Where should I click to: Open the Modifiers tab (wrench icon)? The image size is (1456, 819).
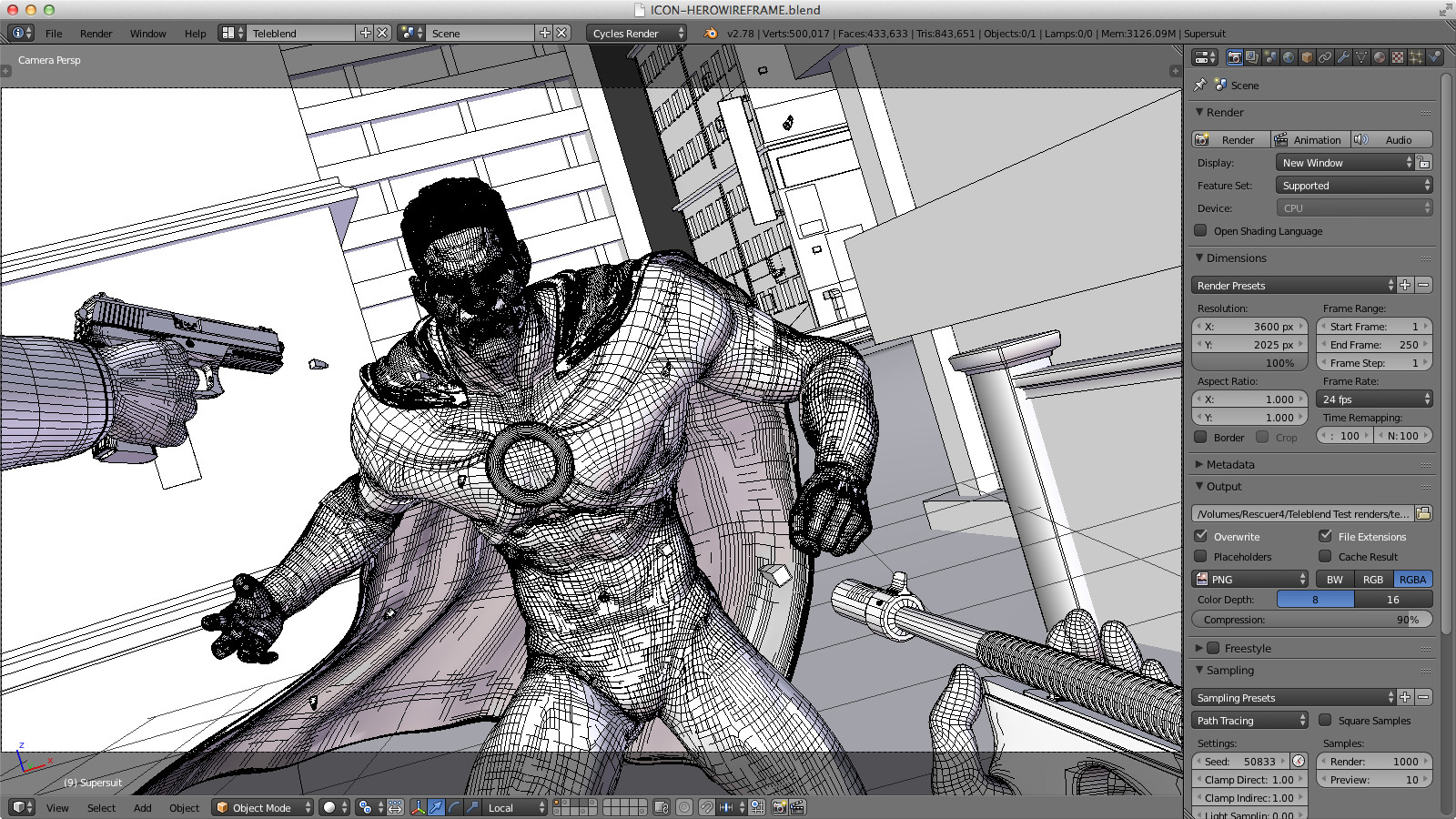coord(1343,57)
